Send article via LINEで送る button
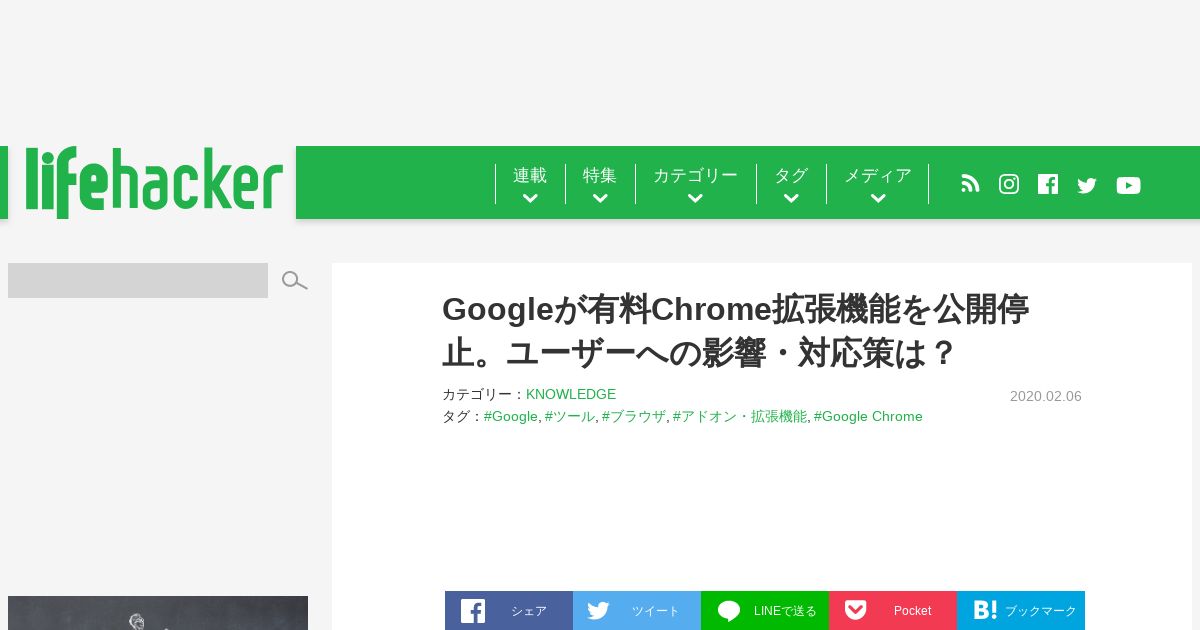 tap(765, 610)
